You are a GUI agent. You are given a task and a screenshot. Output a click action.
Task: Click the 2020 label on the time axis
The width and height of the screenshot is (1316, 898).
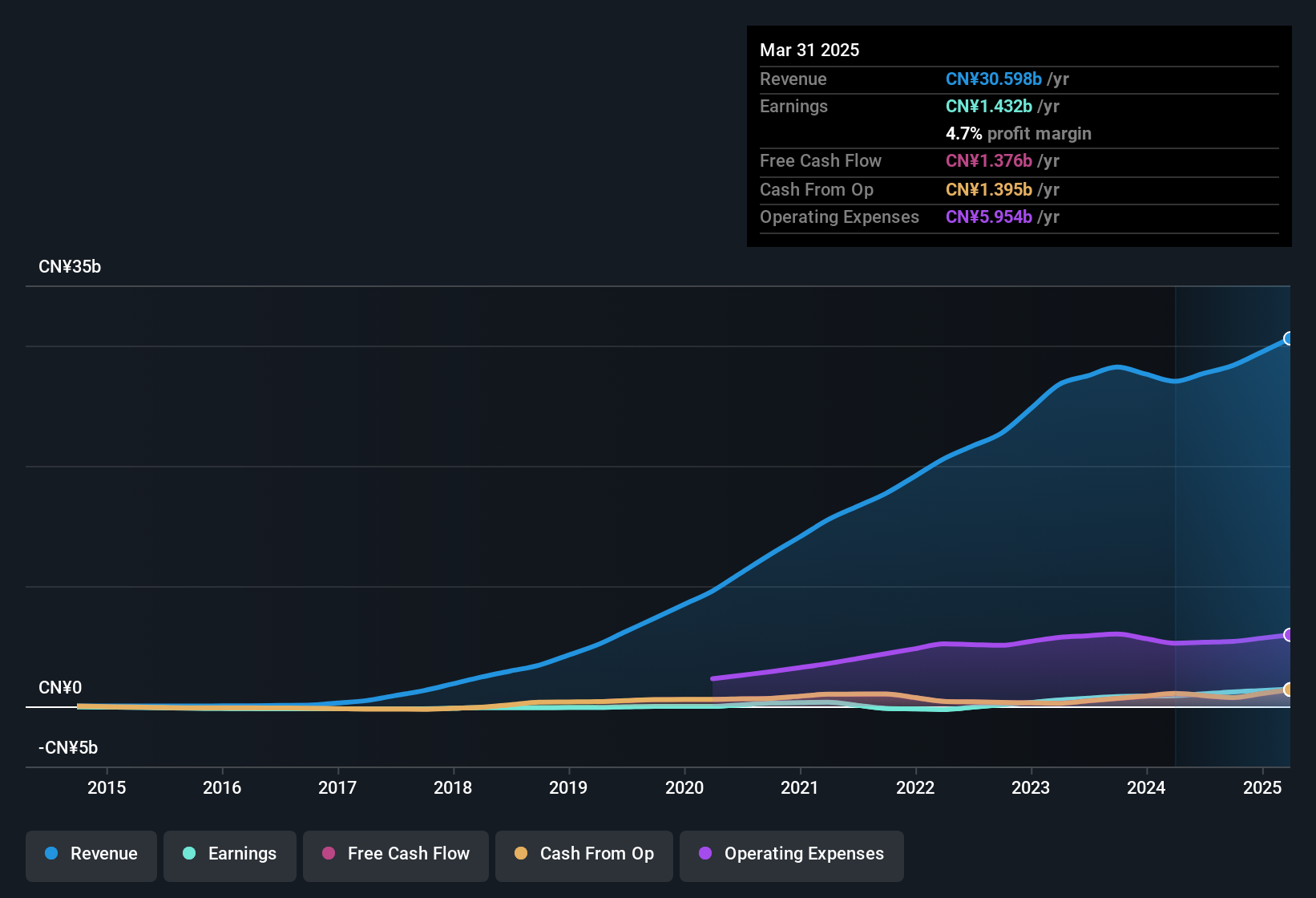point(684,788)
